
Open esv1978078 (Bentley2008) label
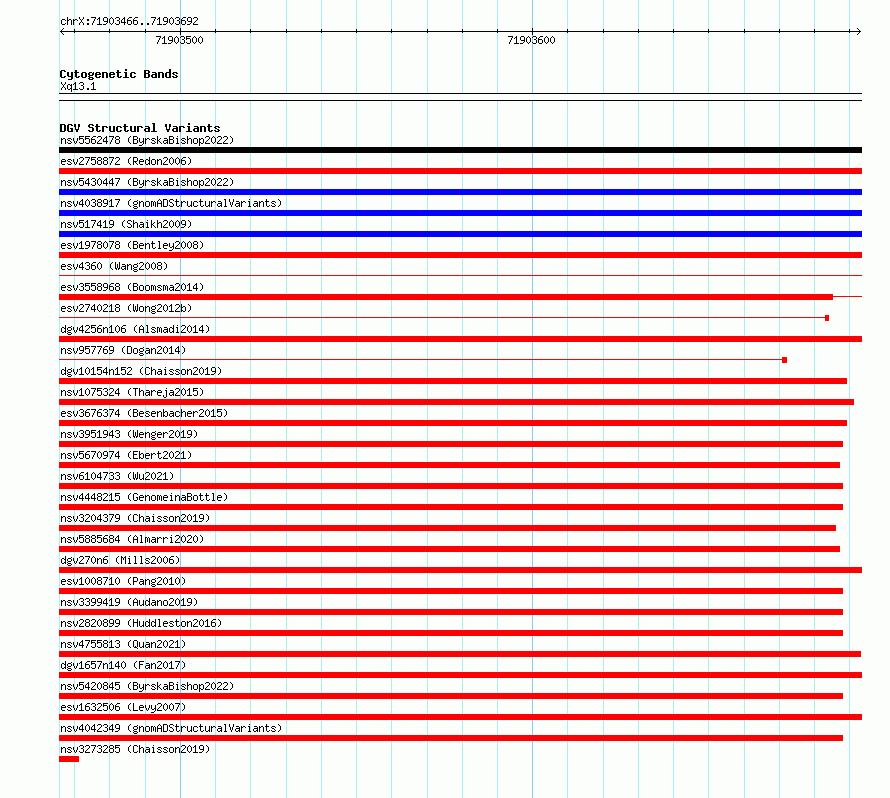point(132,245)
